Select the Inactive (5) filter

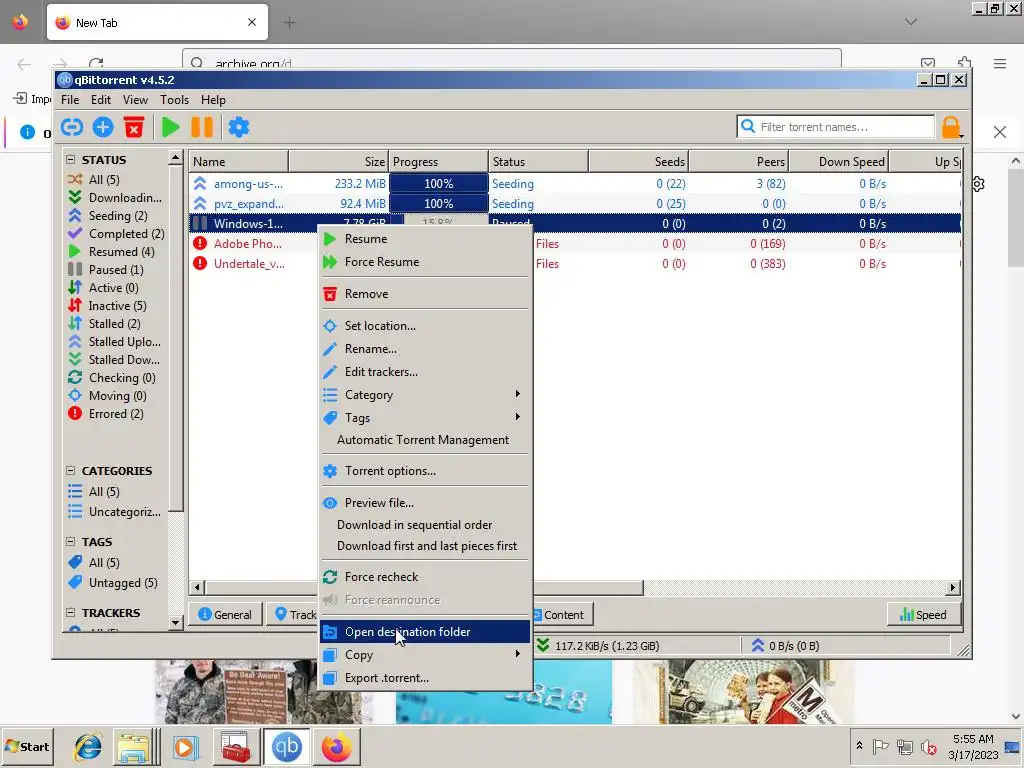107,305
